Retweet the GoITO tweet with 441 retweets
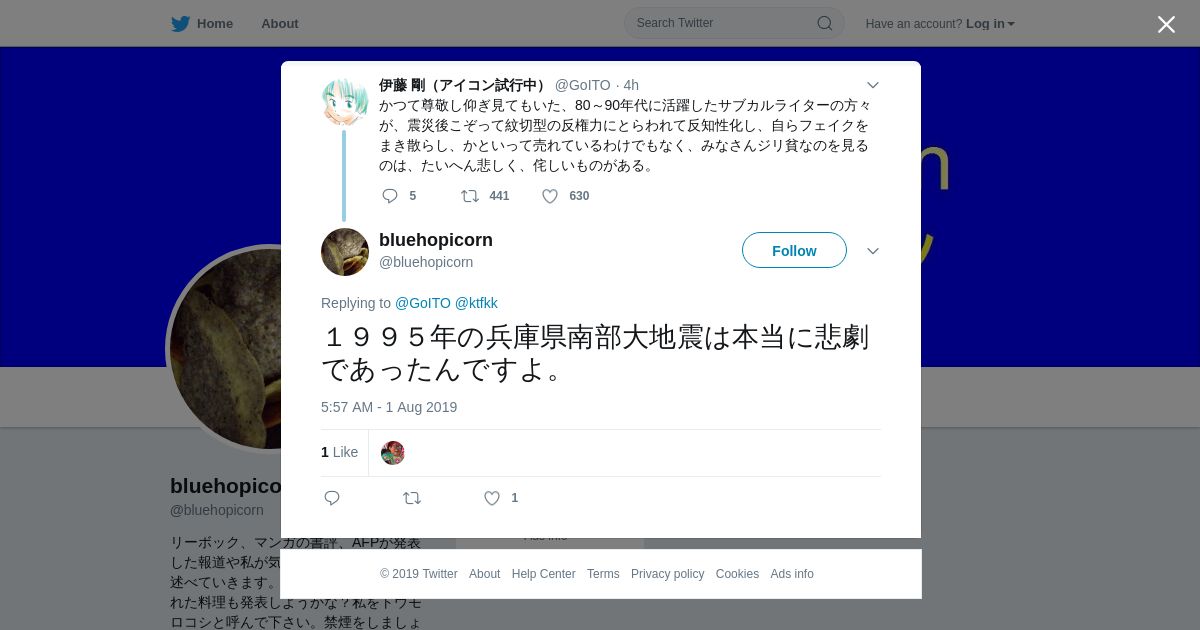The width and height of the screenshot is (1200, 630). point(470,196)
